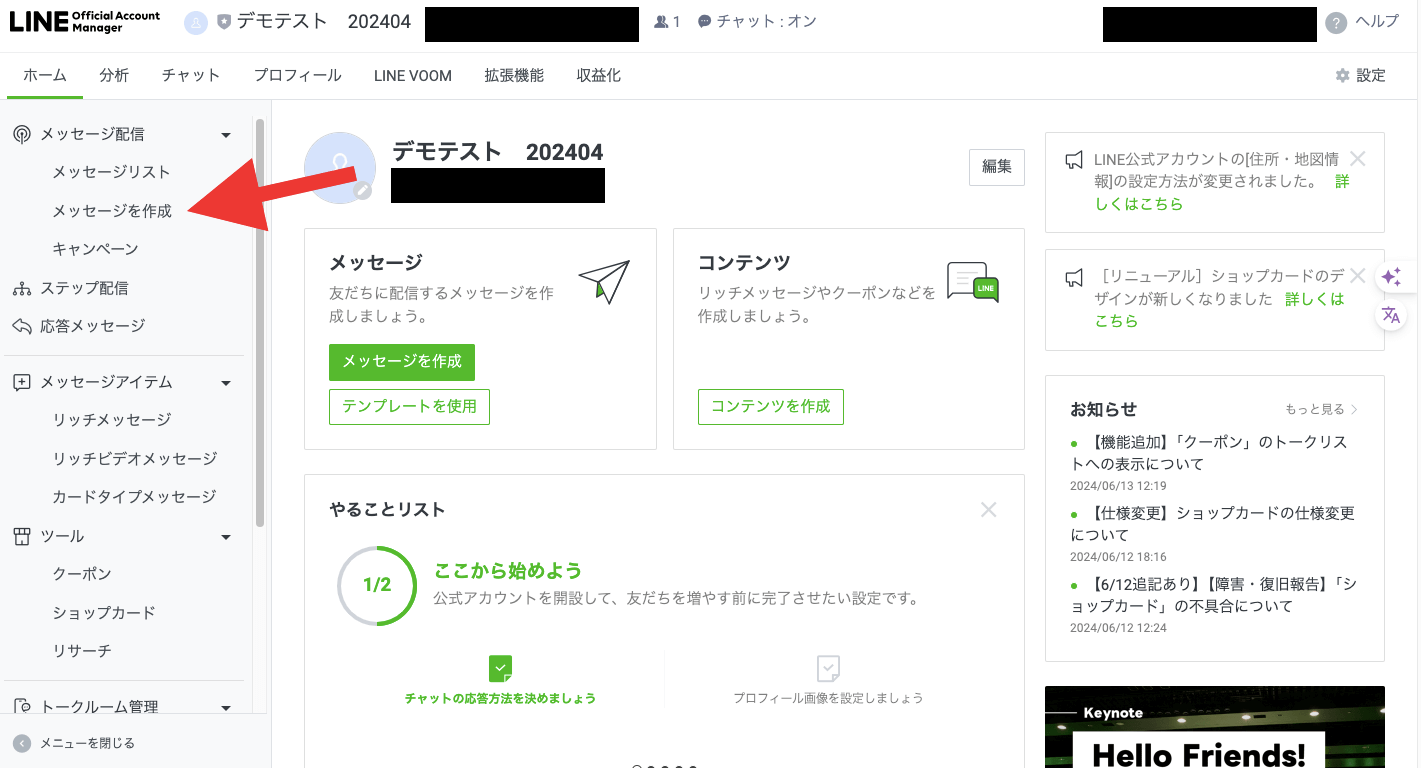Click the friends count icon
This screenshot has width=1421, height=768.
tap(661, 22)
